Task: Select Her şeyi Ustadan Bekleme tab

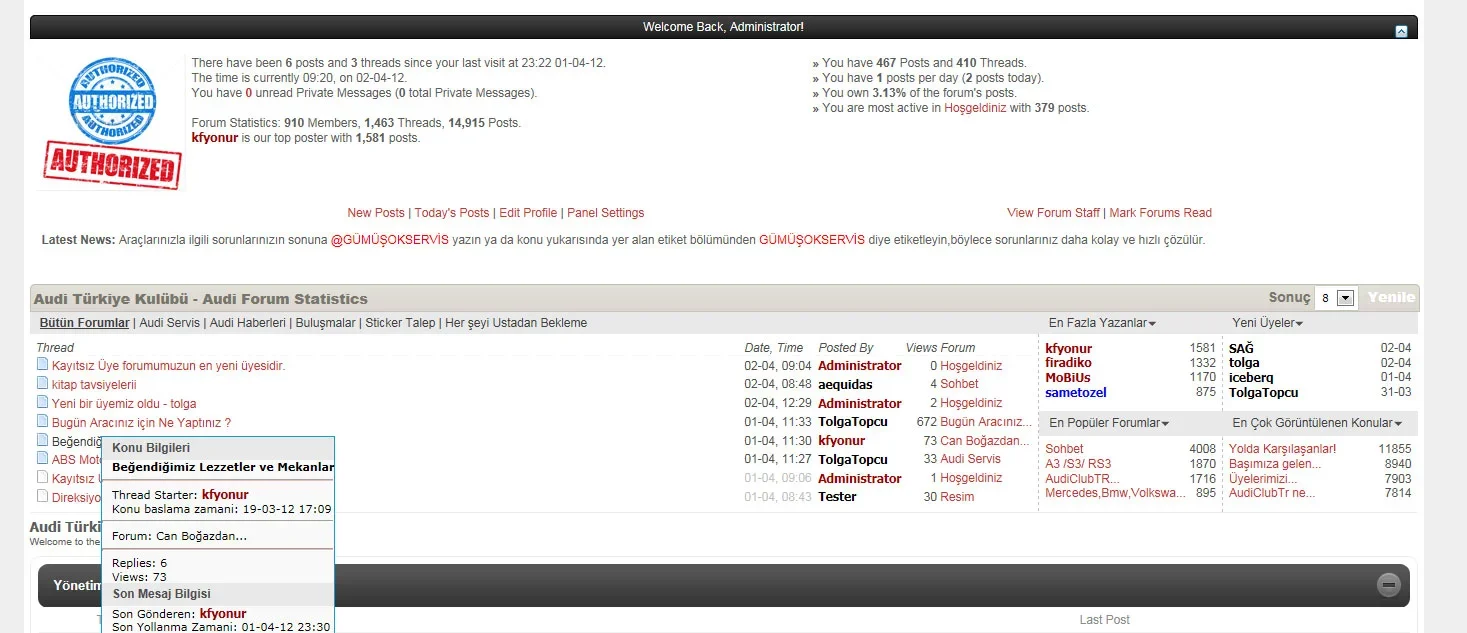Action: click(x=516, y=323)
